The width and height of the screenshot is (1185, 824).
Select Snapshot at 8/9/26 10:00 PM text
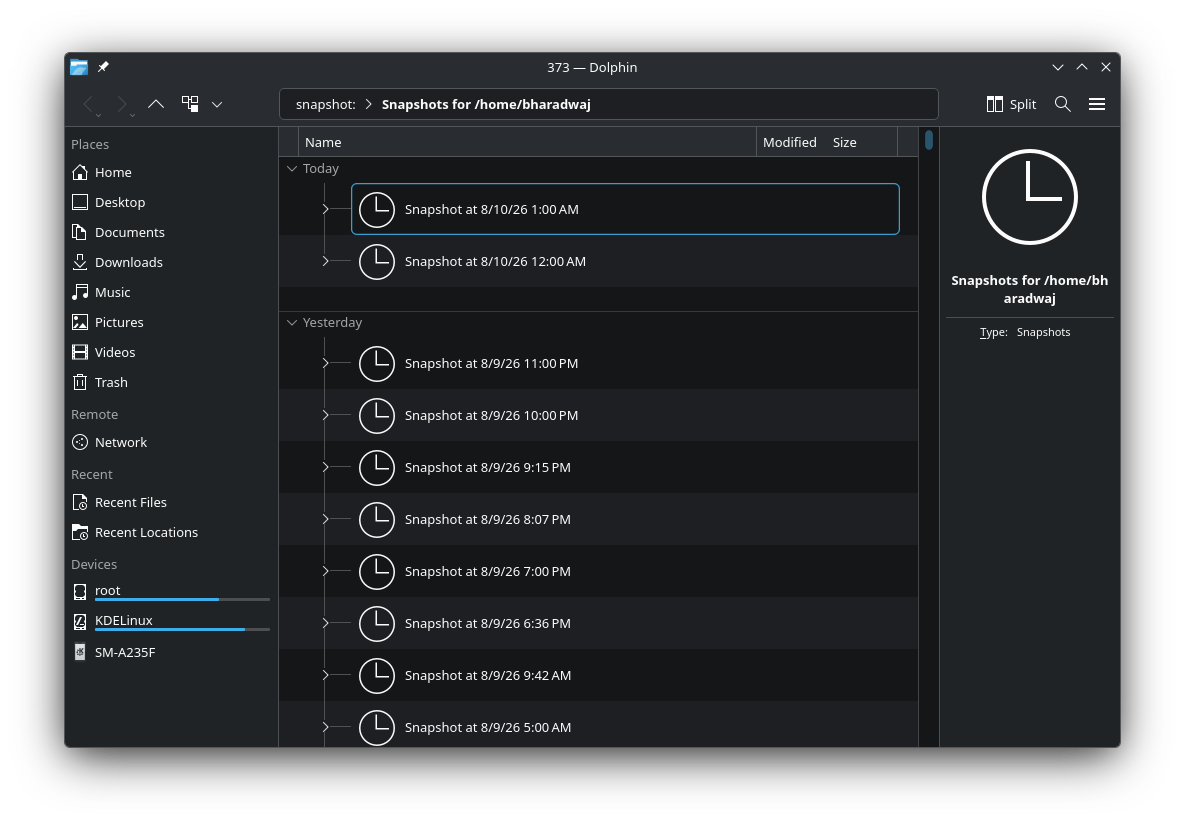click(x=491, y=416)
